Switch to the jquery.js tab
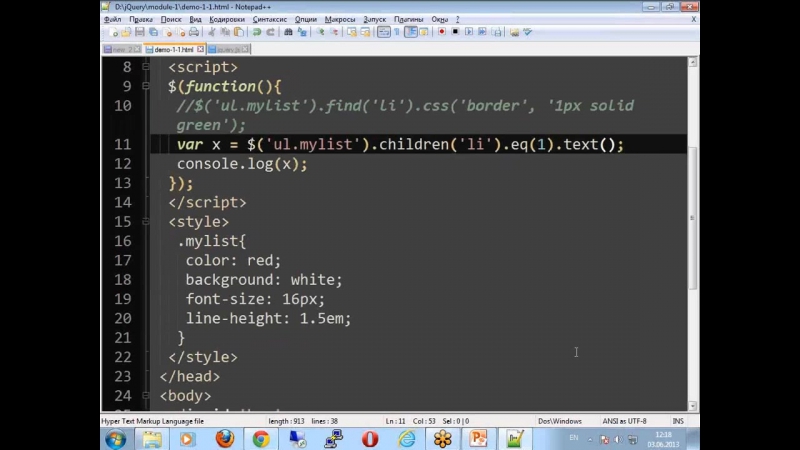The width and height of the screenshot is (800, 450). [229, 48]
